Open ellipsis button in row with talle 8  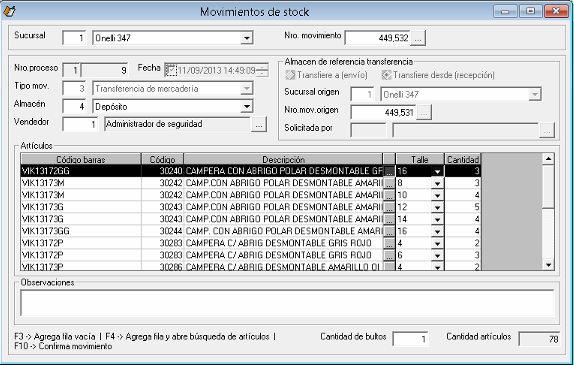coord(389,183)
